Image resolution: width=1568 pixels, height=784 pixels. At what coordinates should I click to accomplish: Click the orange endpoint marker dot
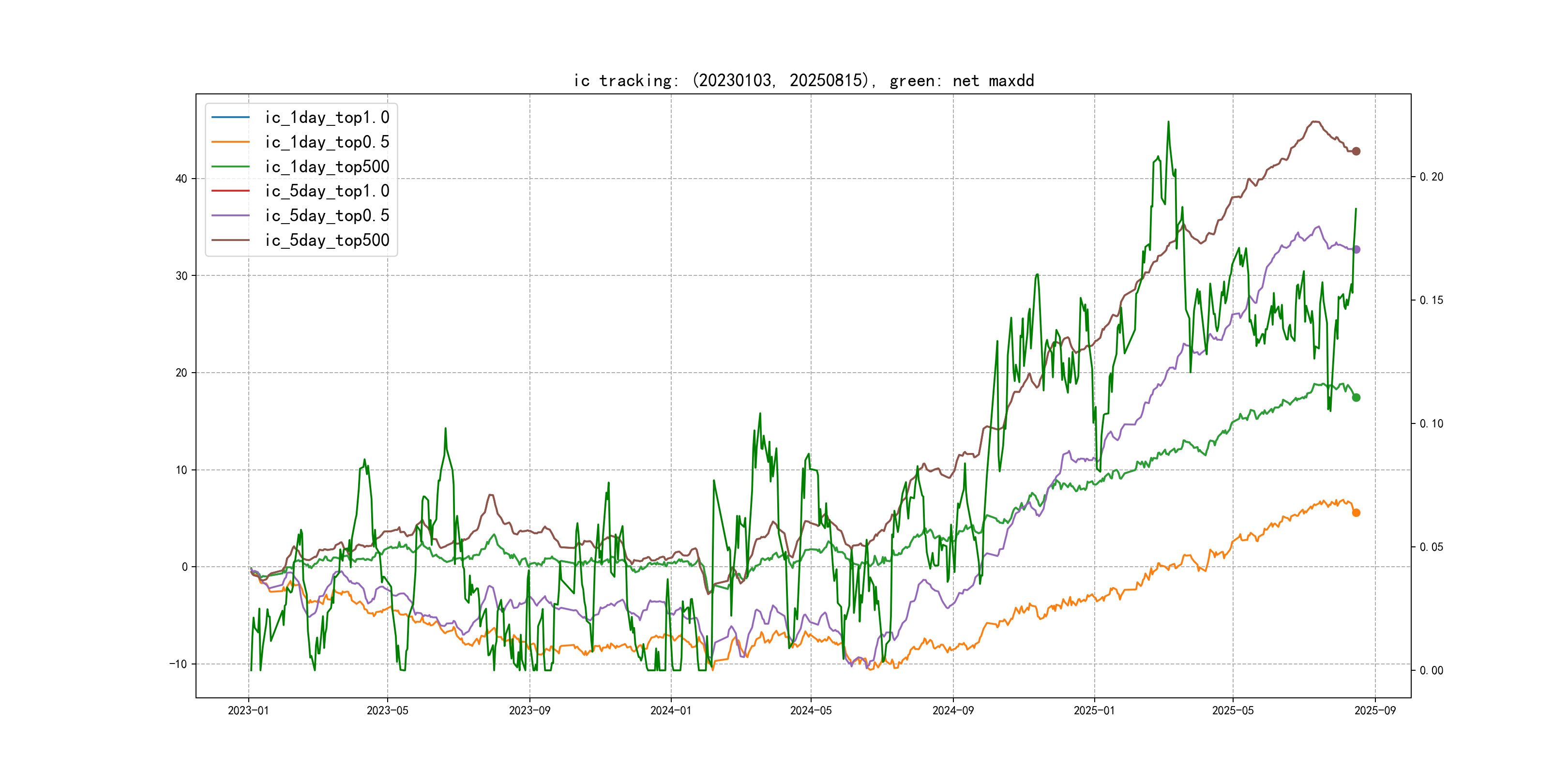[x=1356, y=513]
